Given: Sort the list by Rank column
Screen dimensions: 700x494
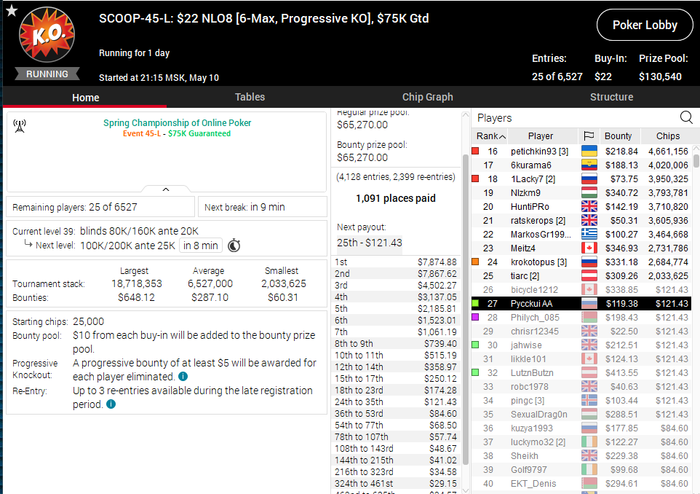Looking at the screenshot, I should [x=490, y=136].
